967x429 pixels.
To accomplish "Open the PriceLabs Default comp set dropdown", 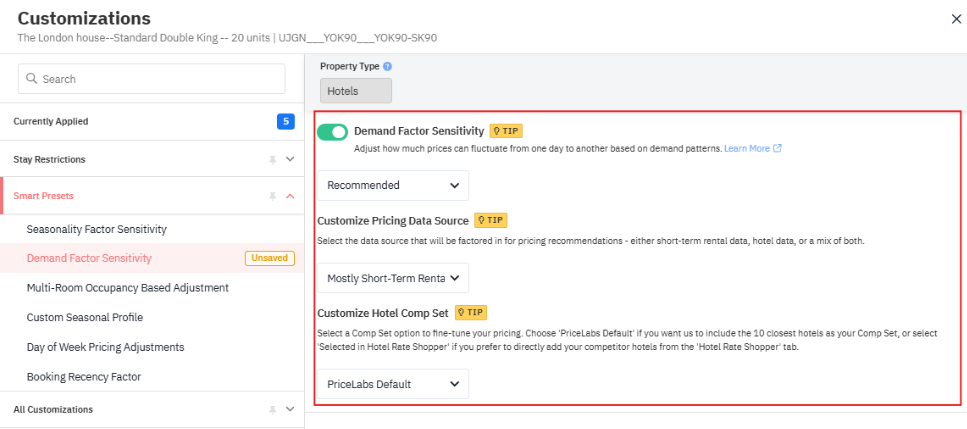I will 392,384.
